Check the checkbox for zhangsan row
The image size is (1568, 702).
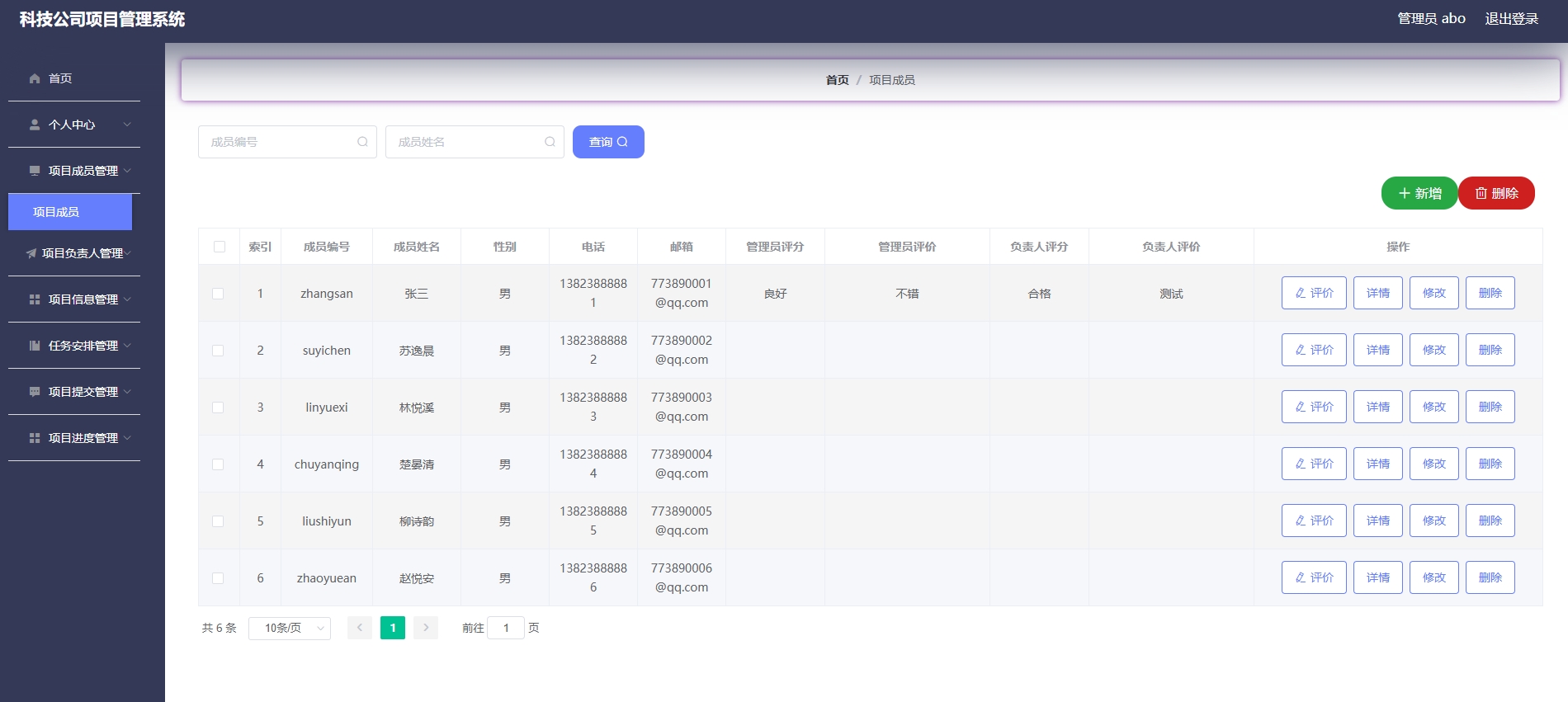[218, 294]
